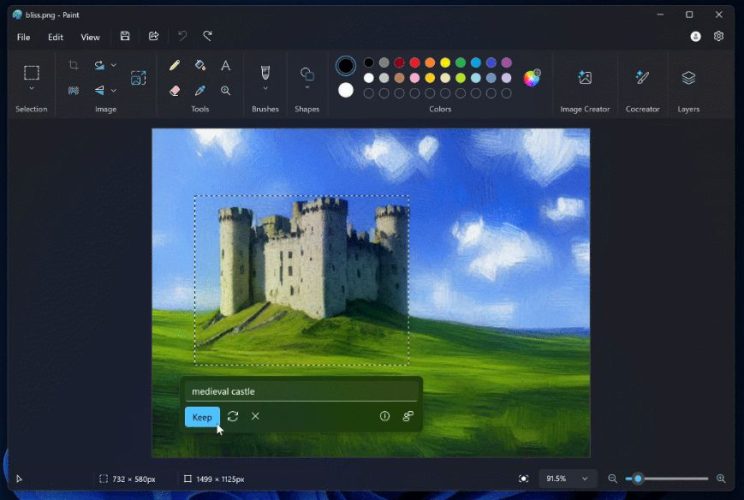Open the Shapes gallery icon

tap(307, 74)
